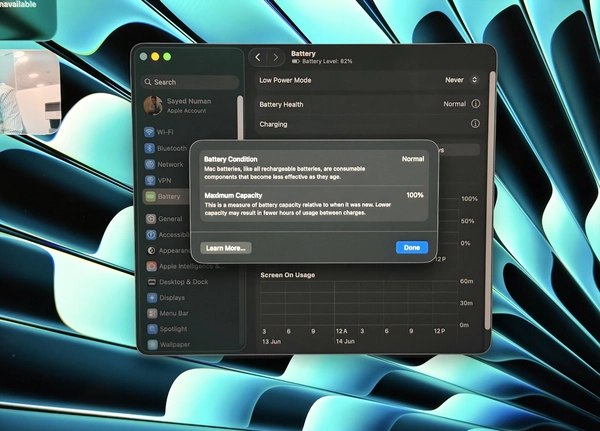600x431 pixels.
Task: Click the Charging info icon
Action: (475, 124)
